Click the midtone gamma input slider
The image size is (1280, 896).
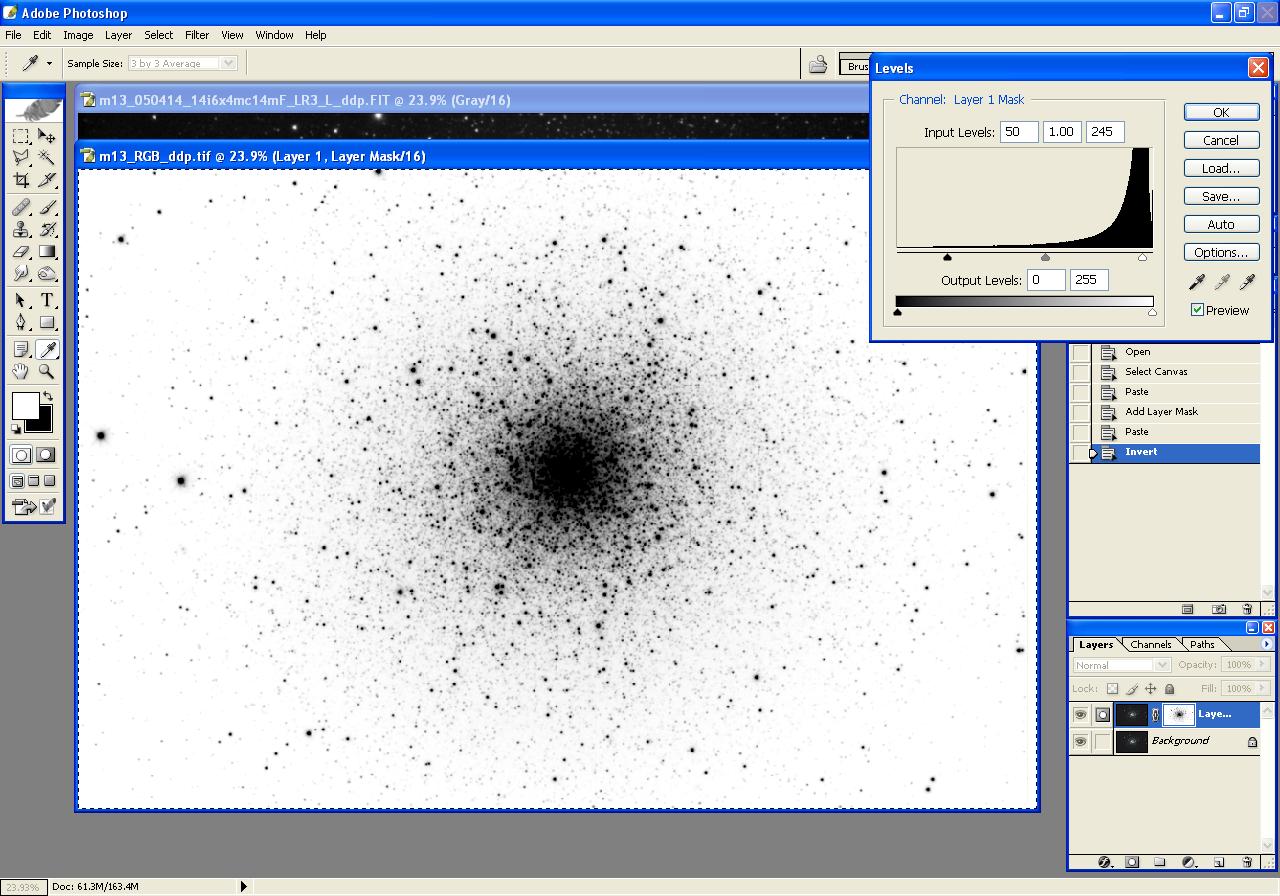tap(1045, 258)
